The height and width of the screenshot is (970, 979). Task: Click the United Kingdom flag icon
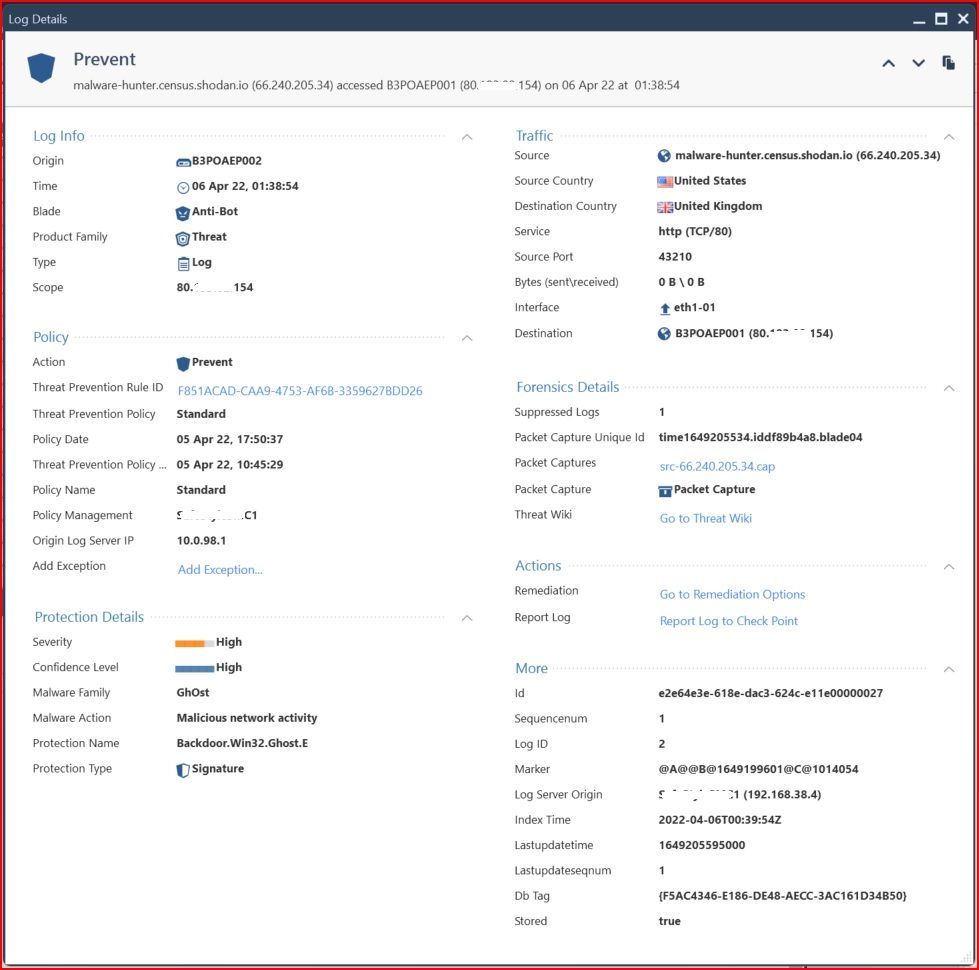(665, 207)
